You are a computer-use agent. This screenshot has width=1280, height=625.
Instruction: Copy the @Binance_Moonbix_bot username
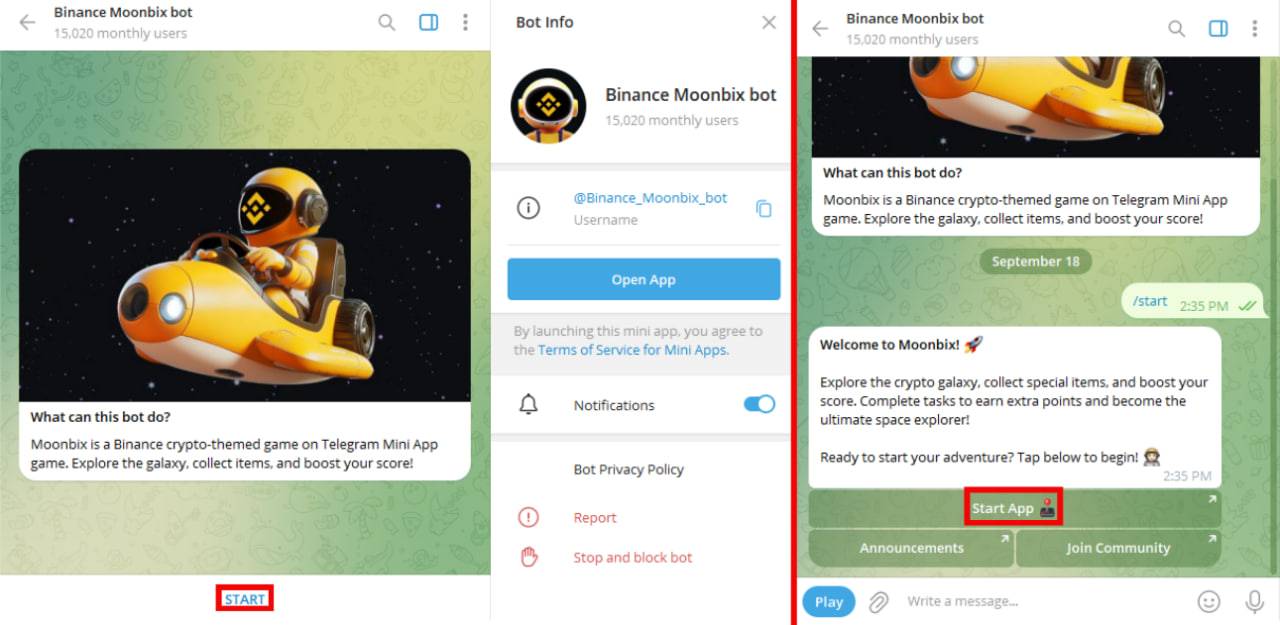[764, 208]
